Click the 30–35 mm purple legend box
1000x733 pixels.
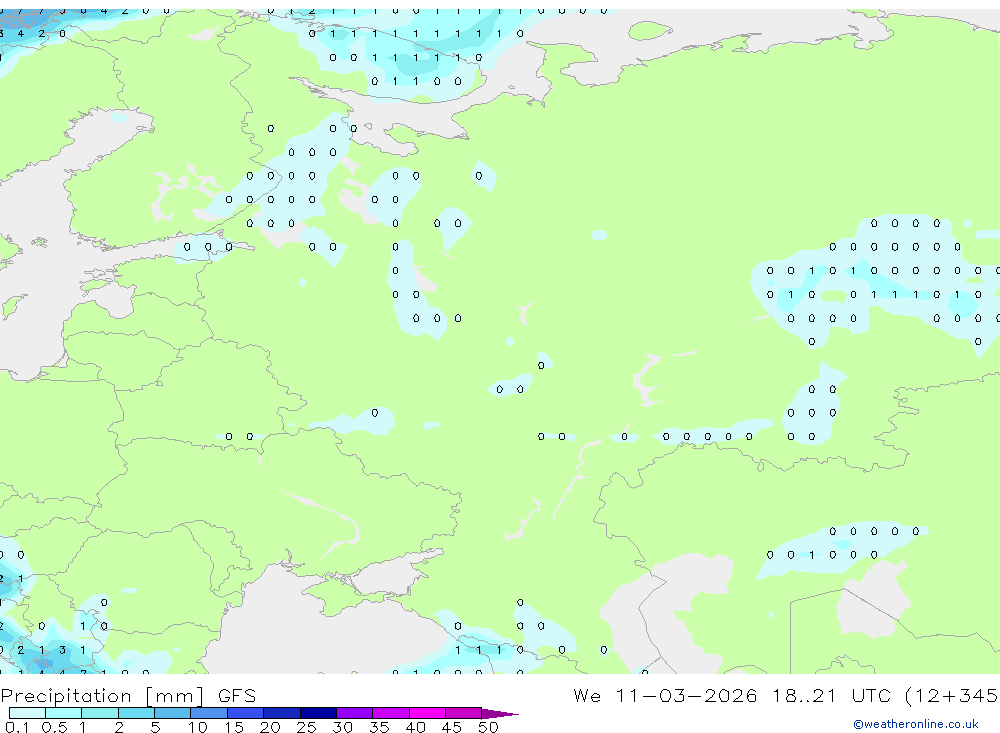(355, 713)
